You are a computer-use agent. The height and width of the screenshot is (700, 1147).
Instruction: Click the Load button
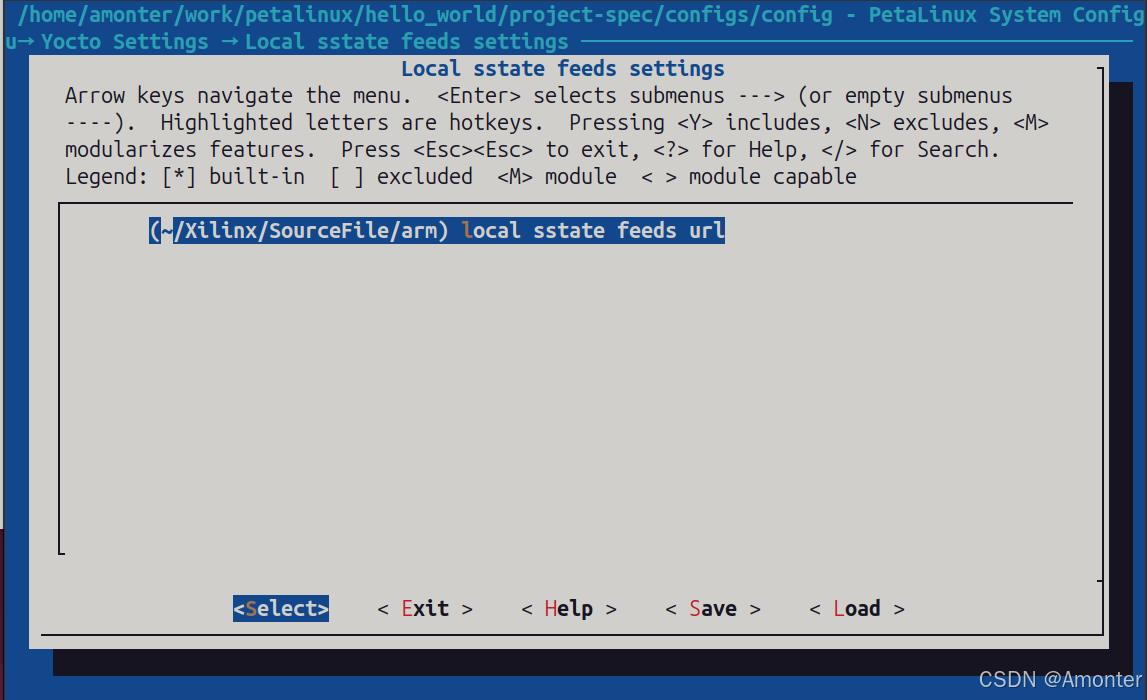tap(857, 609)
